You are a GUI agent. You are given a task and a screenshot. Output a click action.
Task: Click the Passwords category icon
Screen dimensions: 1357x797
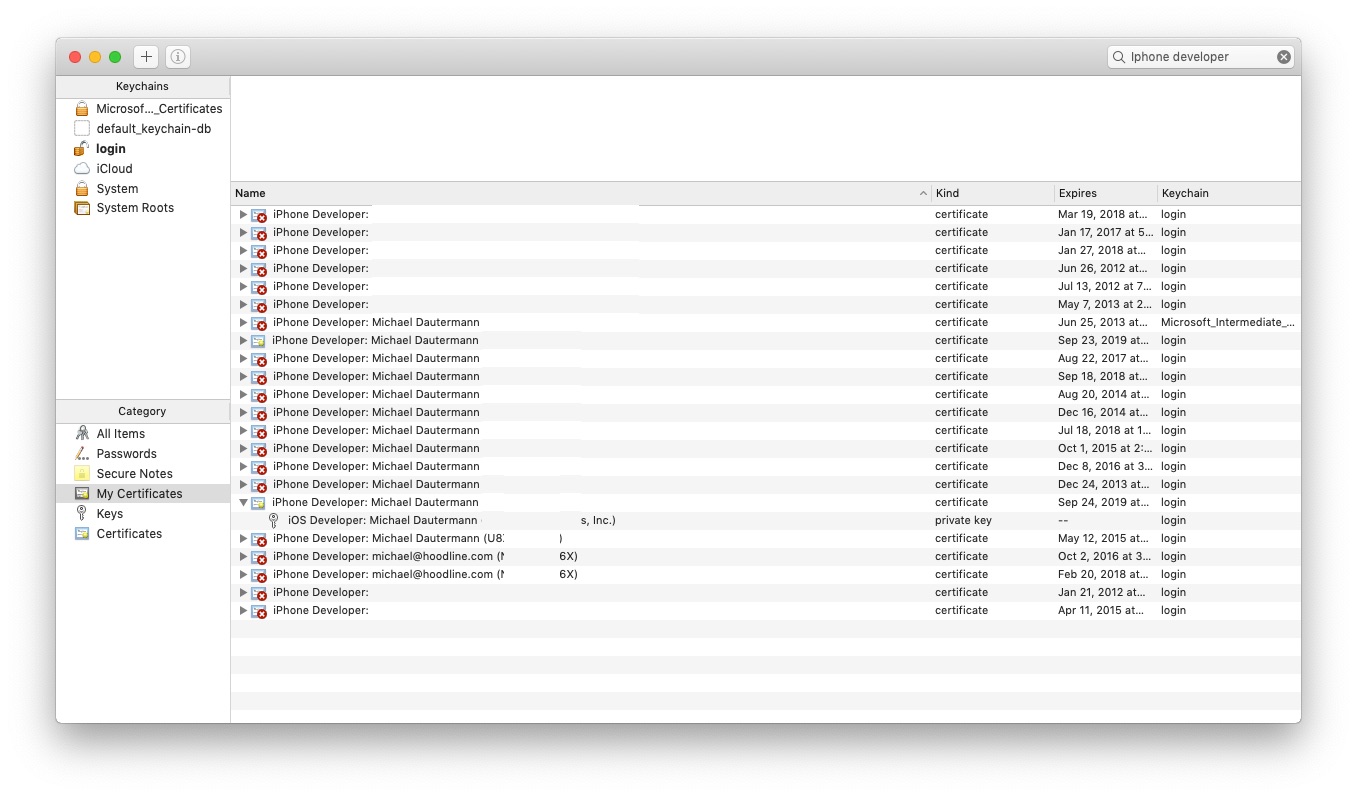click(82, 453)
